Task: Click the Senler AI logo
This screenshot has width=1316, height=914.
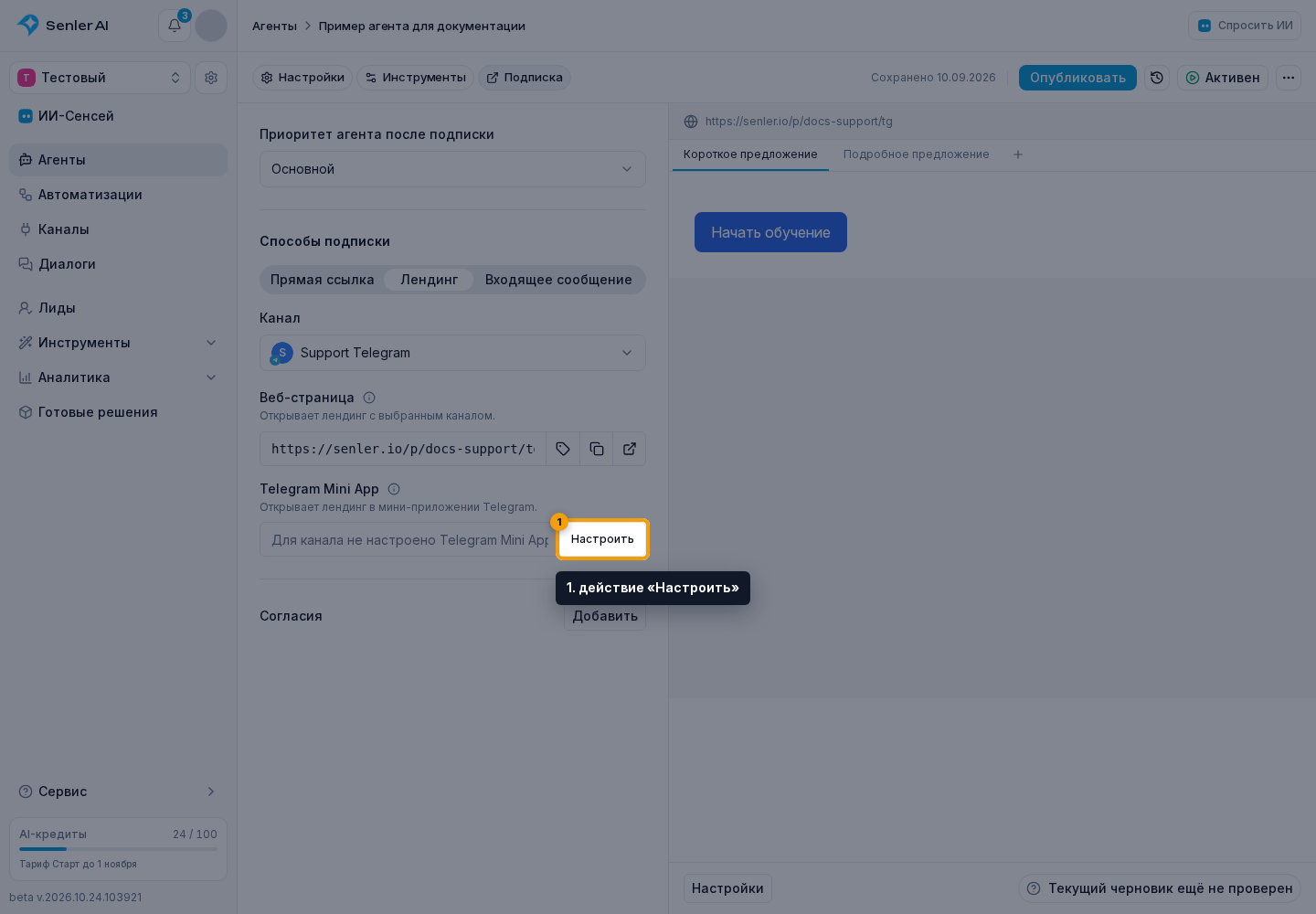Action: click(x=63, y=26)
